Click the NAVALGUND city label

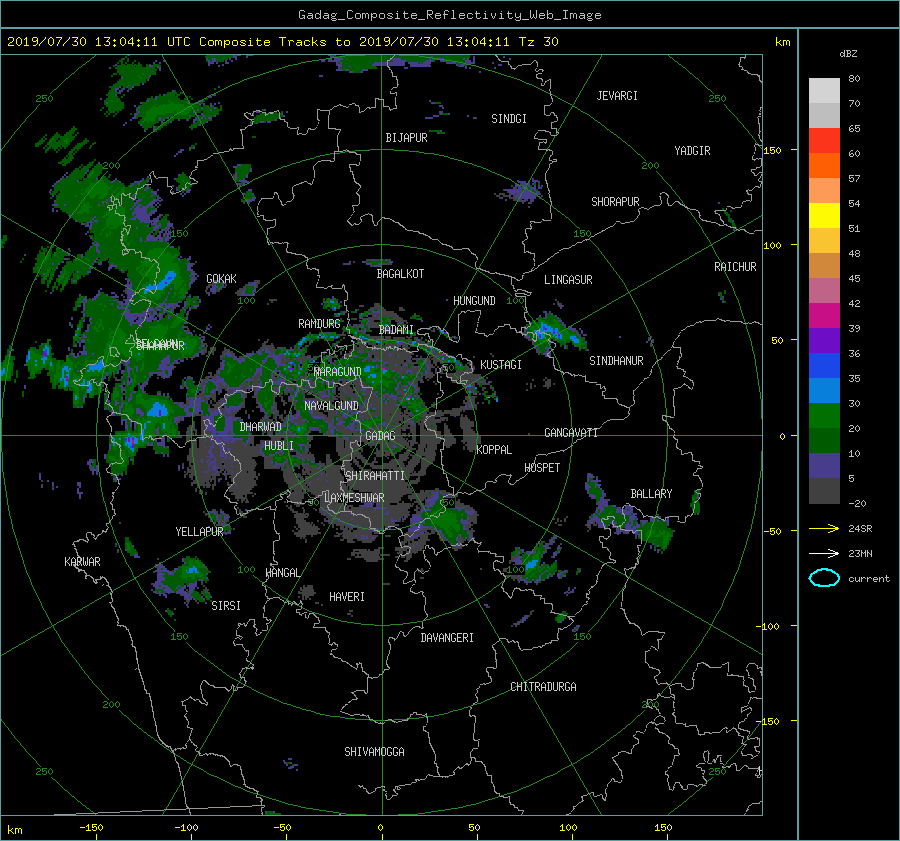(331, 406)
